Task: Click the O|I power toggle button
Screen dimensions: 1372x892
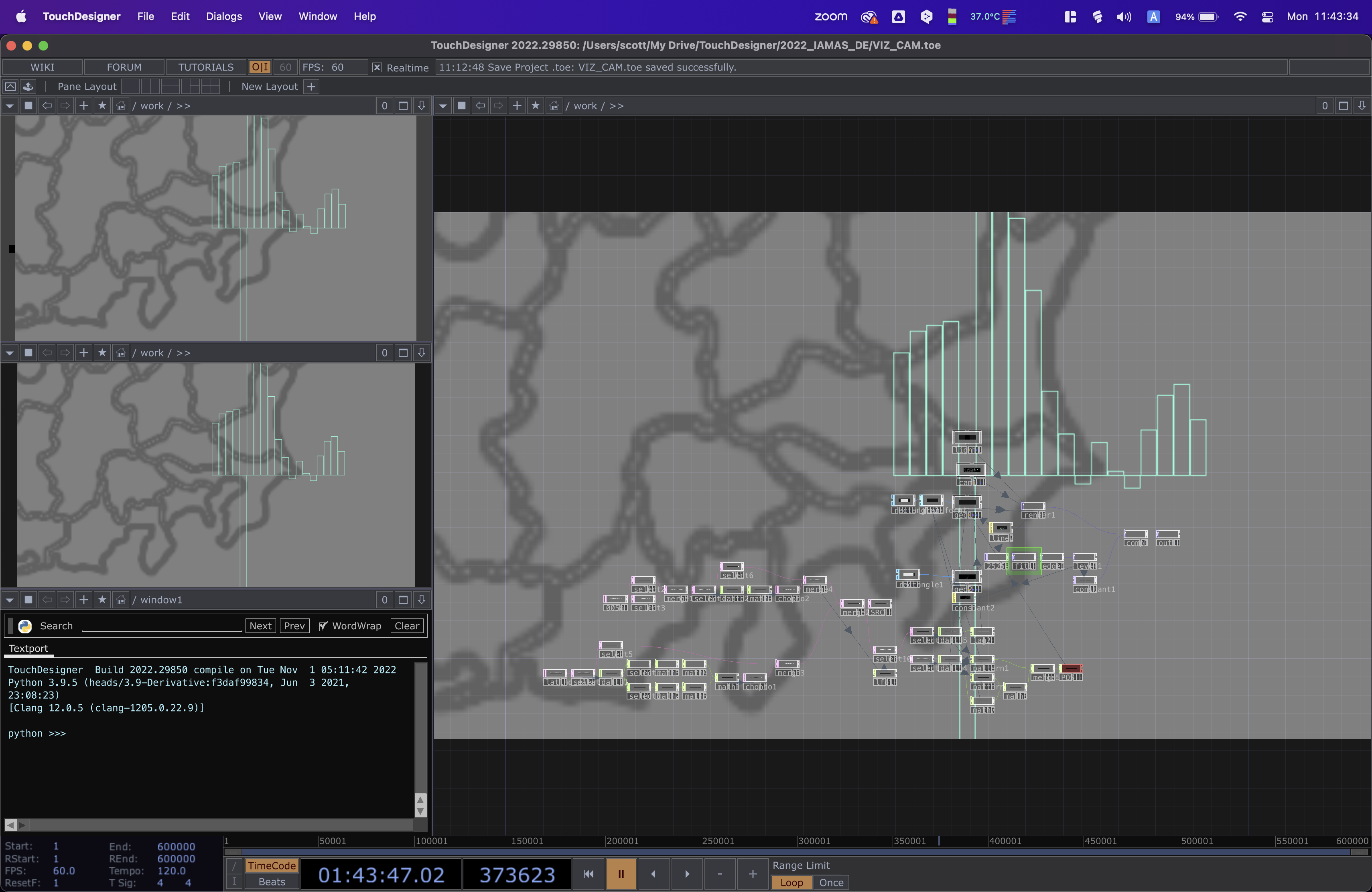Action: point(260,67)
